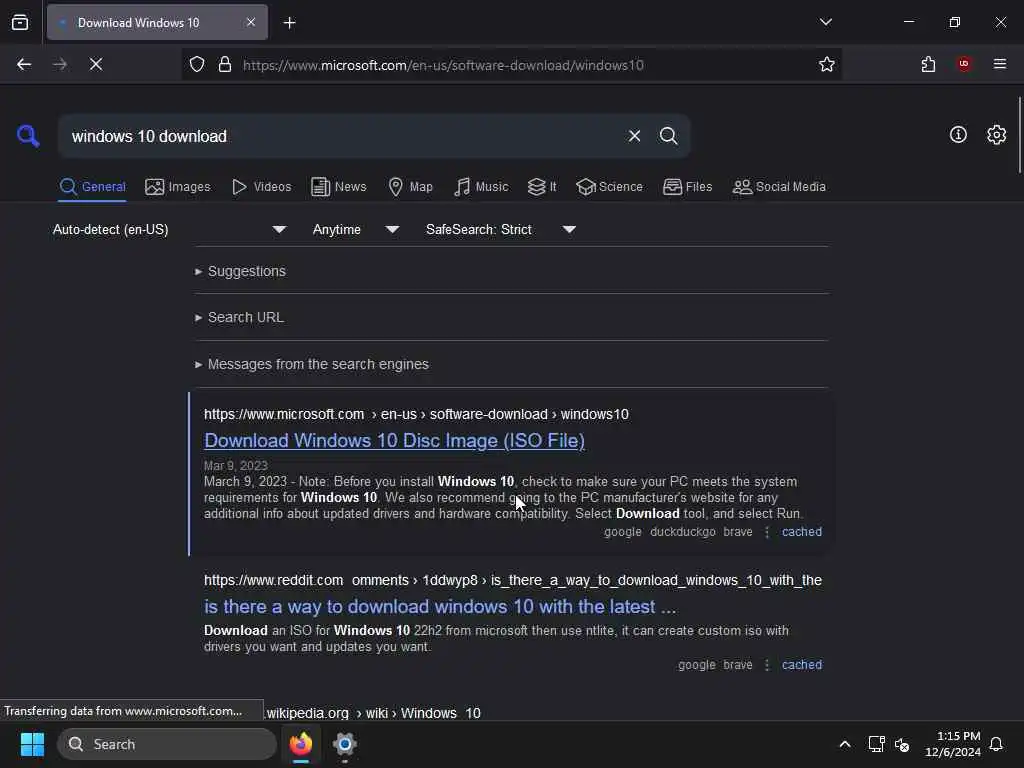Open the search engine info icon
This screenshot has height=768, width=1024.
point(958,135)
